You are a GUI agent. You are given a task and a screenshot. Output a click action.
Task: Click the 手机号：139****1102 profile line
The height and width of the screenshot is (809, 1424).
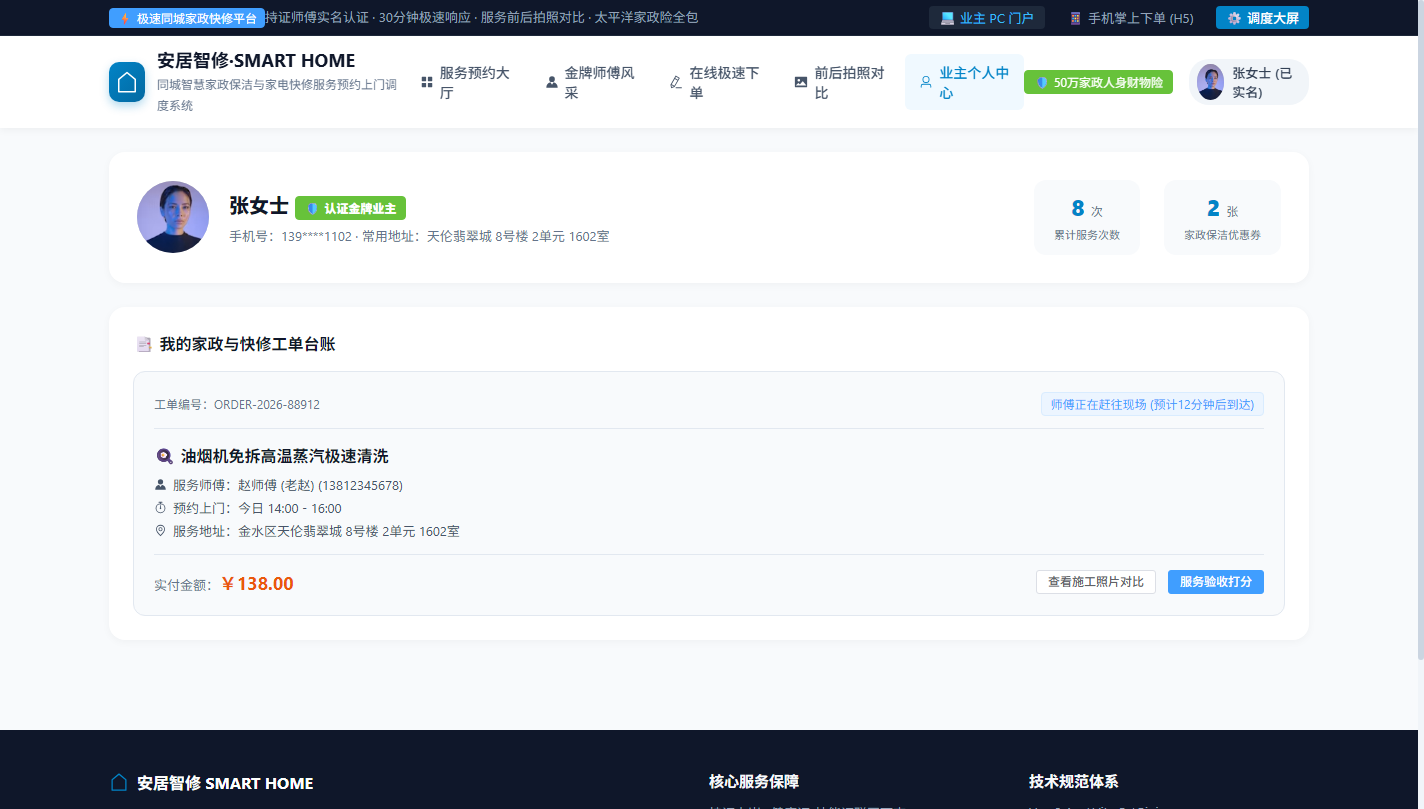point(419,237)
